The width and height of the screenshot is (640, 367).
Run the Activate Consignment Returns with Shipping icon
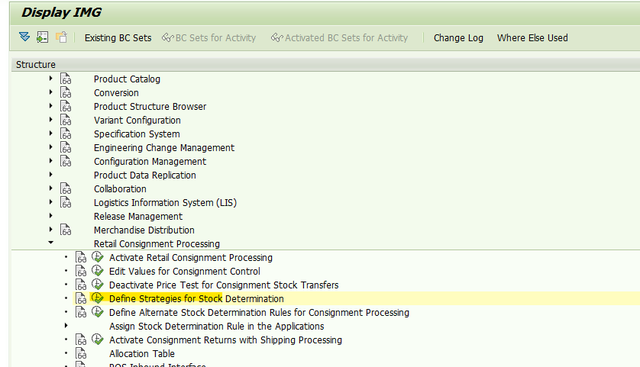point(97,340)
